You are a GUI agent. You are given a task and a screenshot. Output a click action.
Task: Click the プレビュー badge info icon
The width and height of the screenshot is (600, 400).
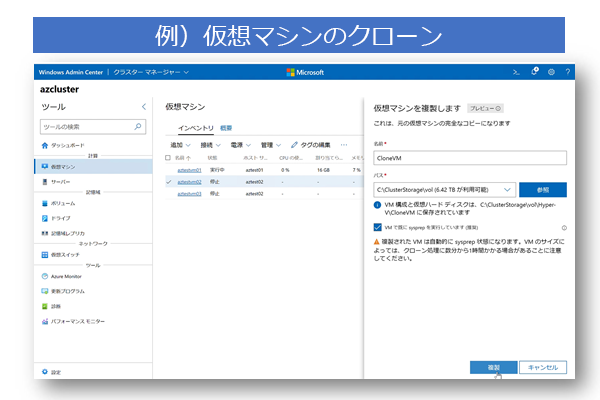click(498, 108)
